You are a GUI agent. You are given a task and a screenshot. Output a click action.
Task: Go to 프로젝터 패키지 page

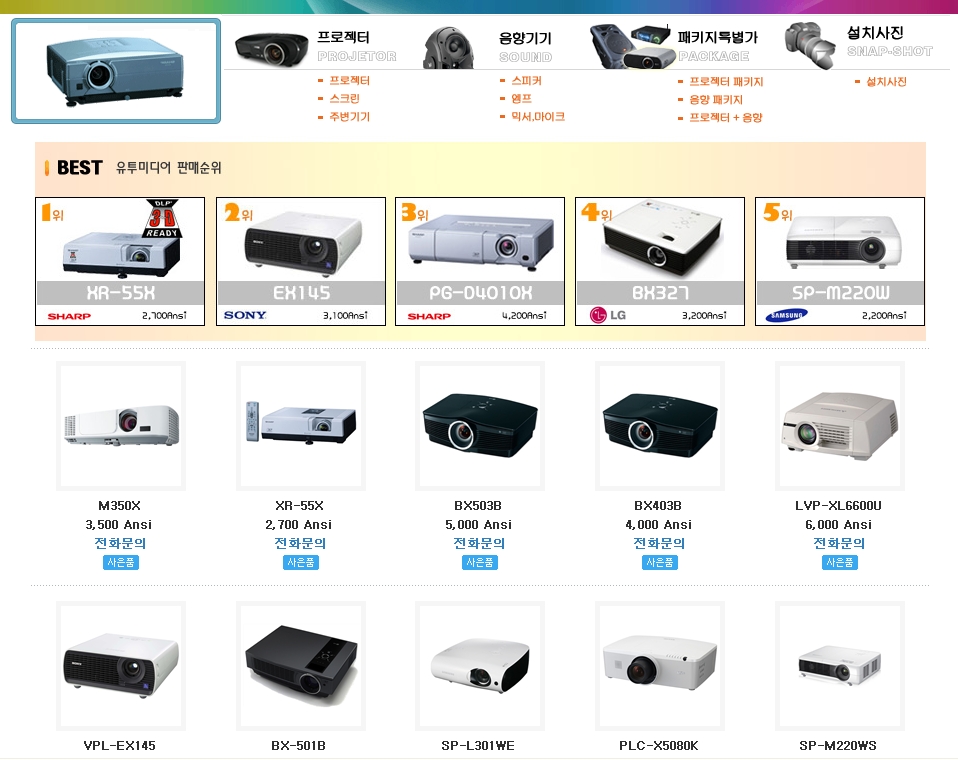click(726, 82)
